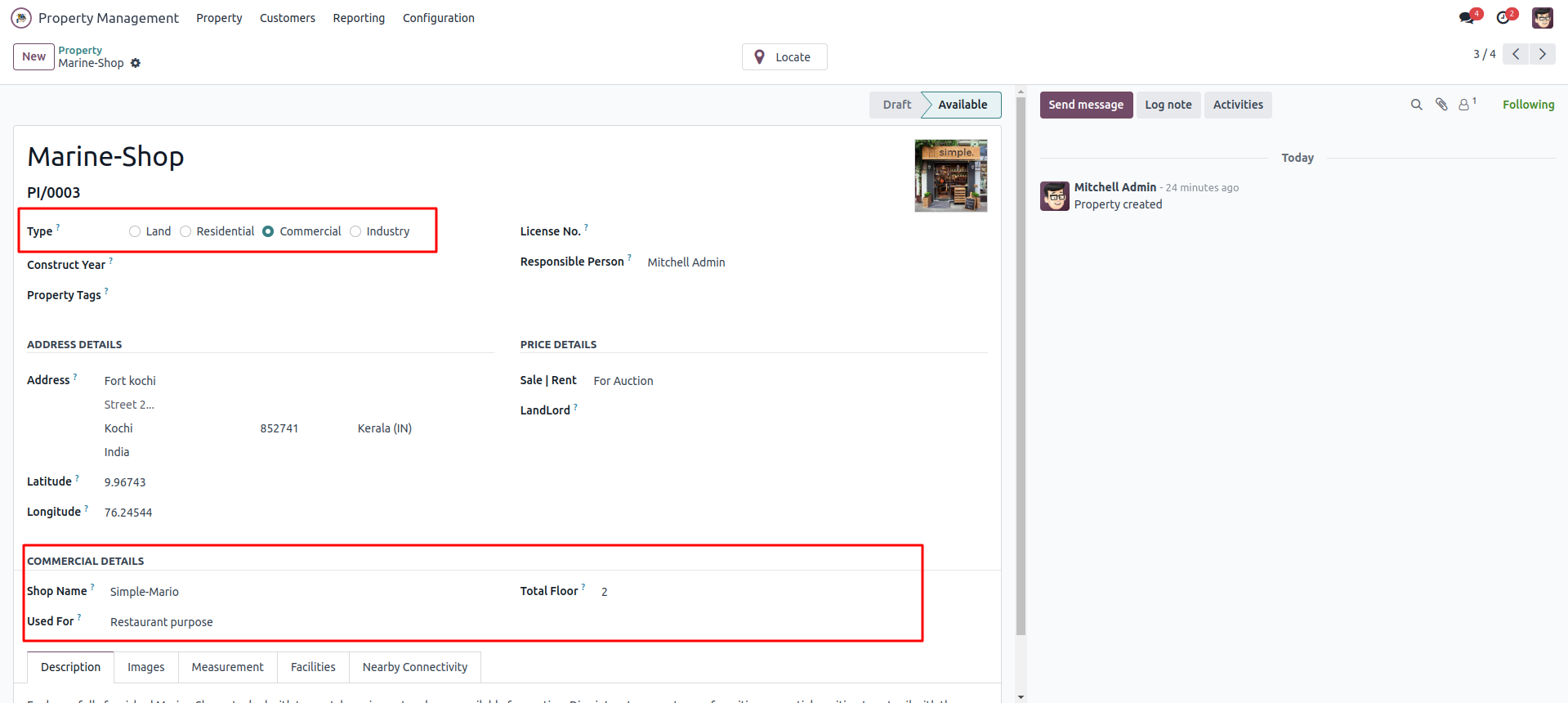Select the Commercial type radio button
Viewport: 1568px width, 703px height.
tap(268, 231)
